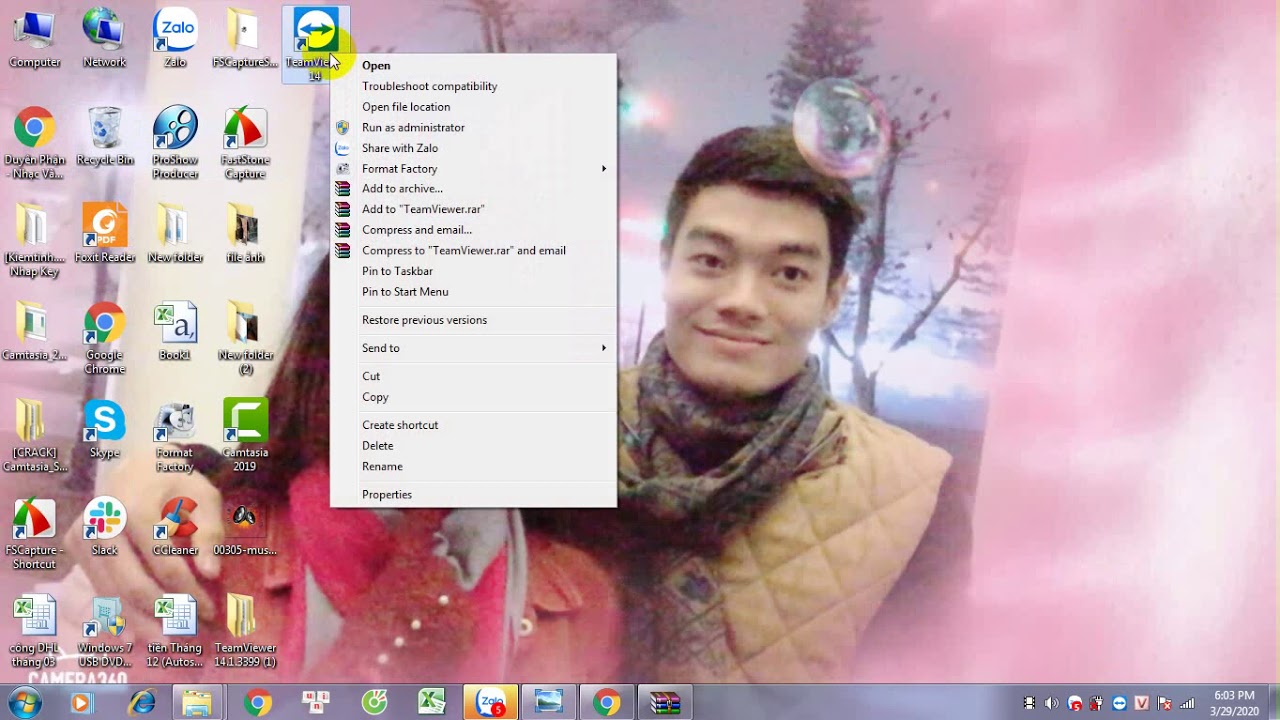Select the Computer desktop icon
The height and width of the screenshot is (720, 1280).
[x=35, y=39]
